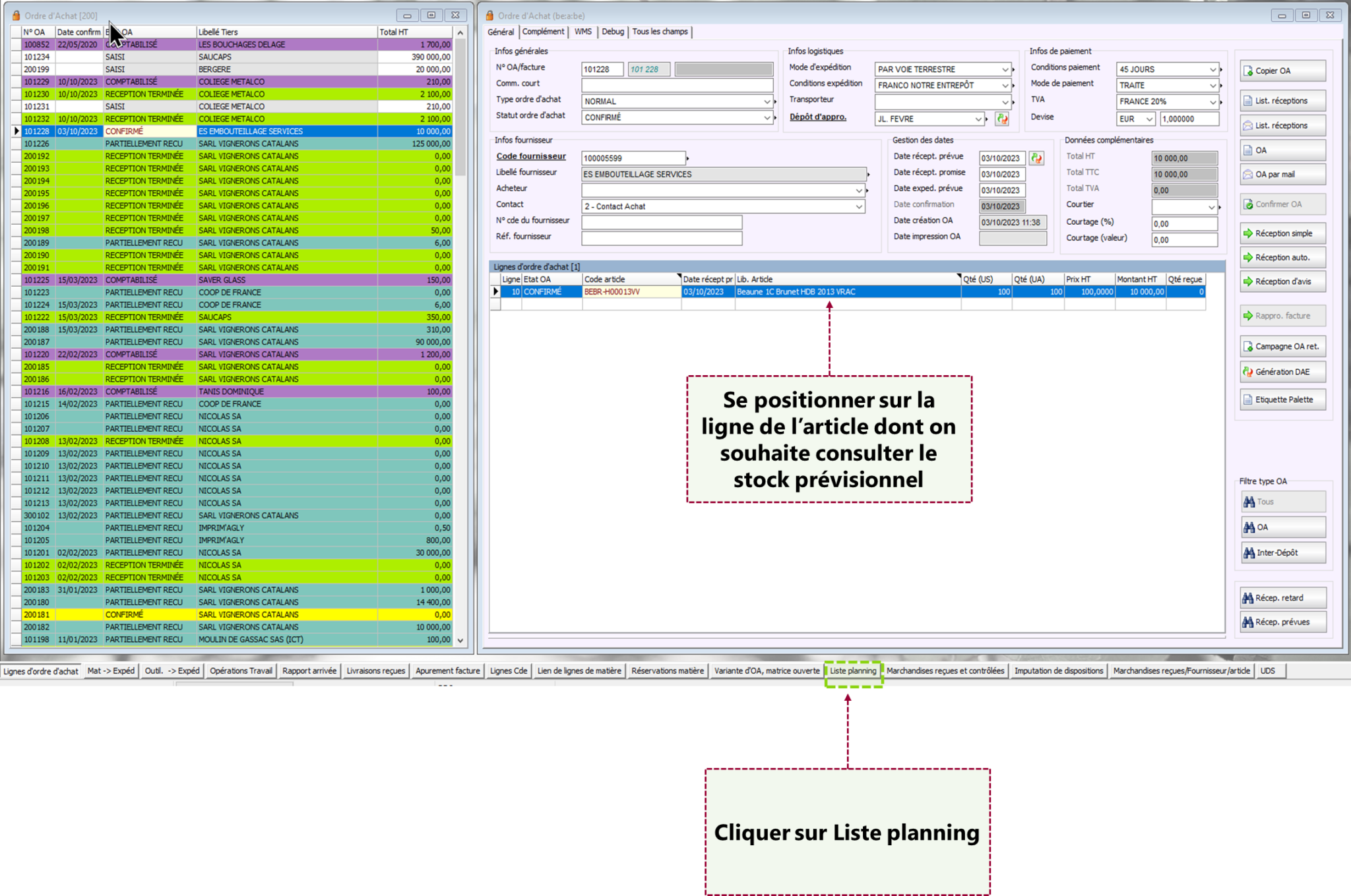Screen dimensions: 1351x896
Task: Open the Statut ordre d'achat combo box
Action: (767, 117)
